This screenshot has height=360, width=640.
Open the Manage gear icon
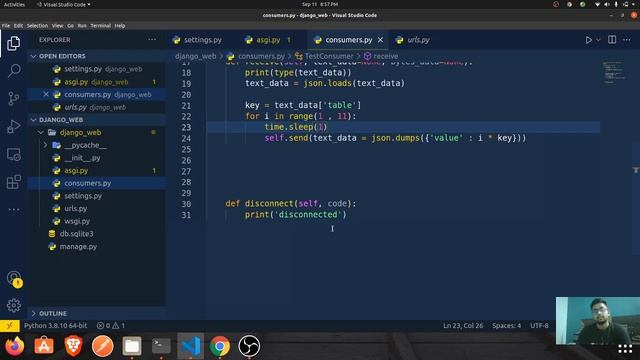tap(13, 305)
